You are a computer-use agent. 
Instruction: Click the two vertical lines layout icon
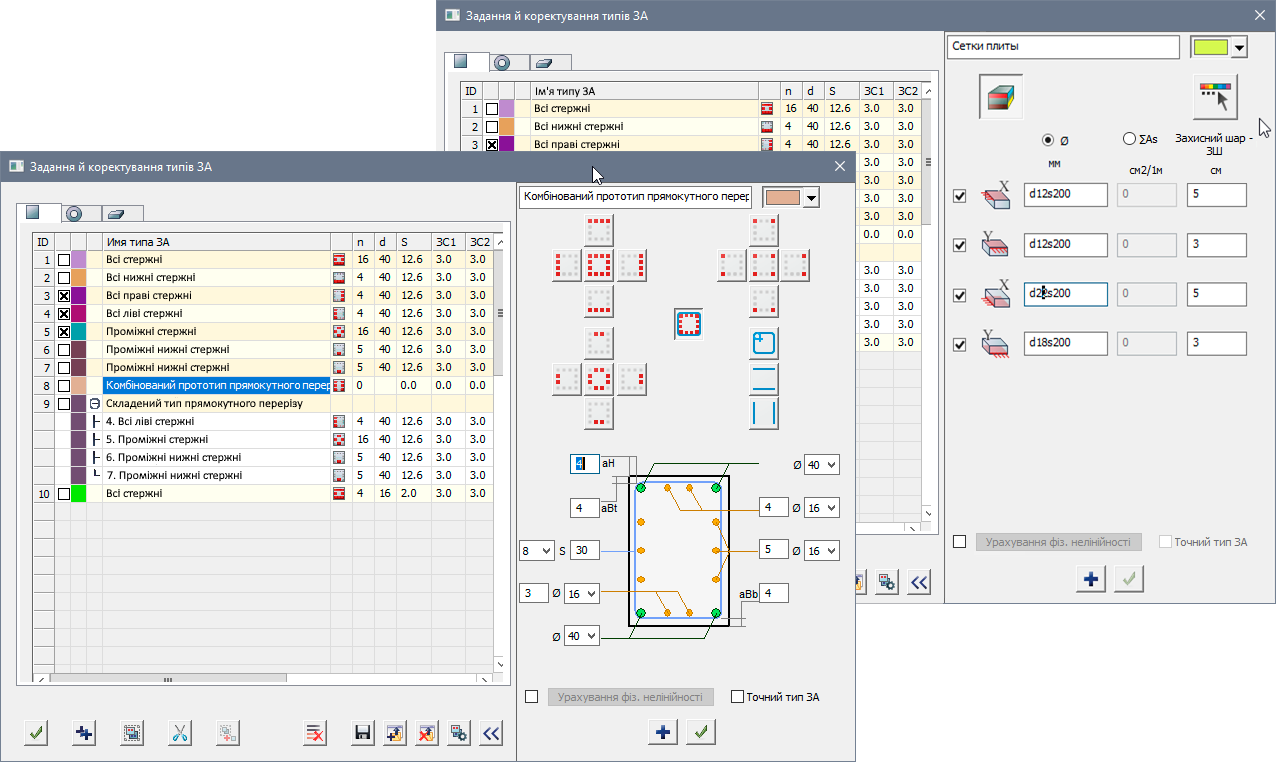pyautogui.click(x=764, y=413)
